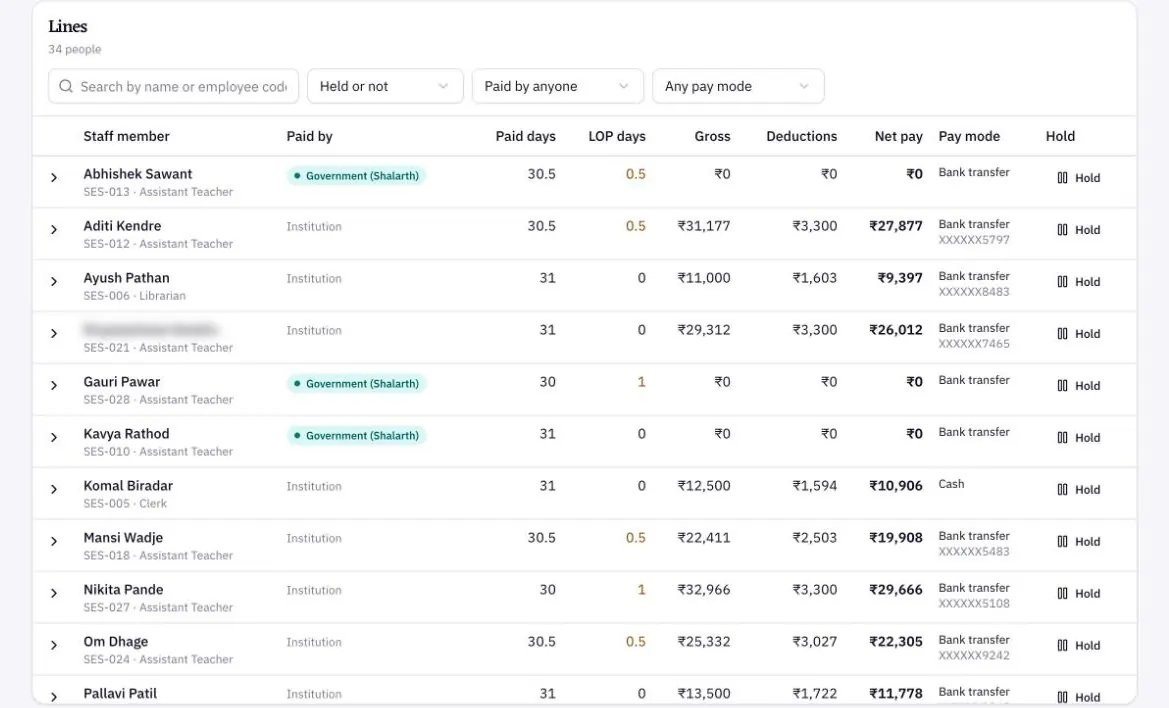Hold payment for Gauri Pawar

[1078, 386]
